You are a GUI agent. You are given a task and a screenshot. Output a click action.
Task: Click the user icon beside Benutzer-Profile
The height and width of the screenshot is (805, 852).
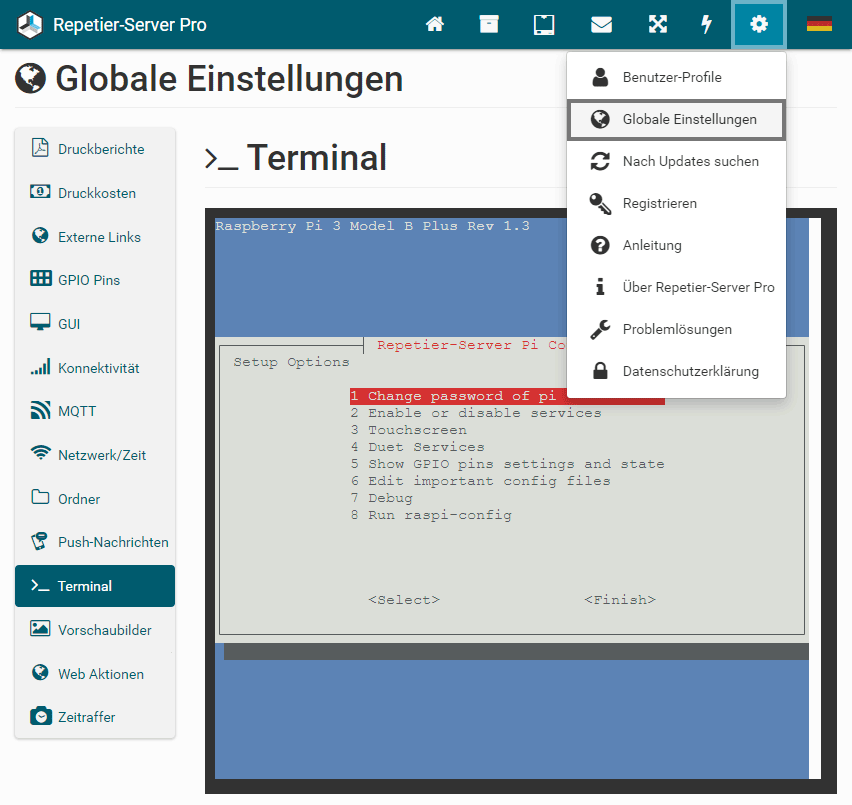[600, 77]
